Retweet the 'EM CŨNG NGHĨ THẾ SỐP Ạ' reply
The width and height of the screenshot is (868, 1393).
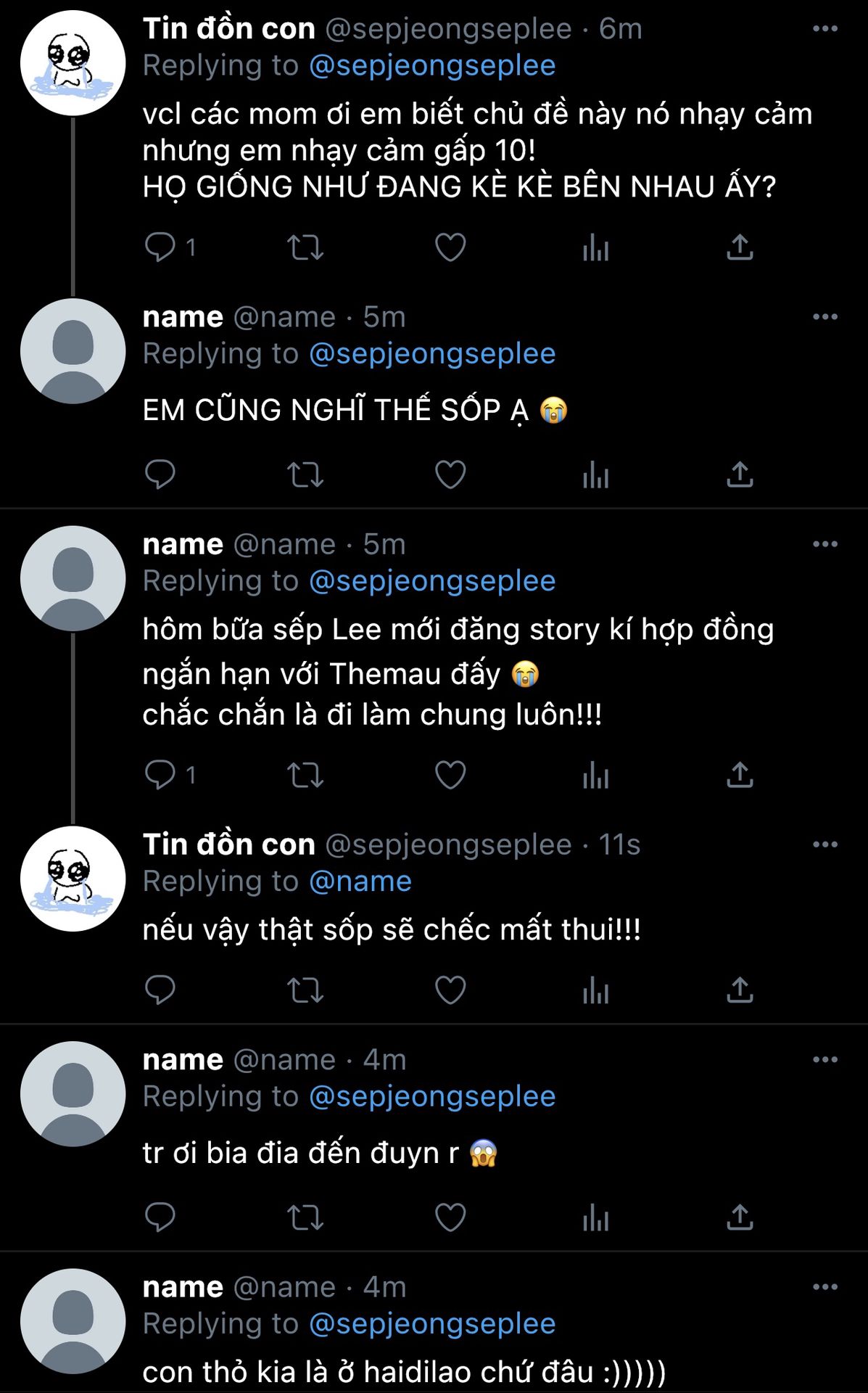click(x=305, y=475)
